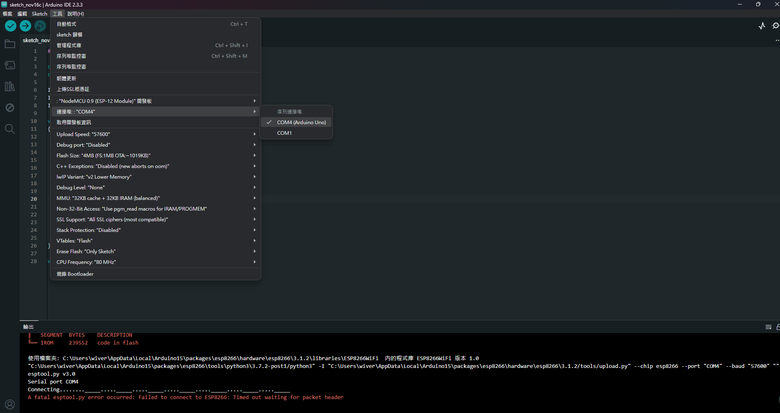Click the "Serial port COM4" console line
The image size is (780, 413).
pyautogui.click(x=53, y=382)
